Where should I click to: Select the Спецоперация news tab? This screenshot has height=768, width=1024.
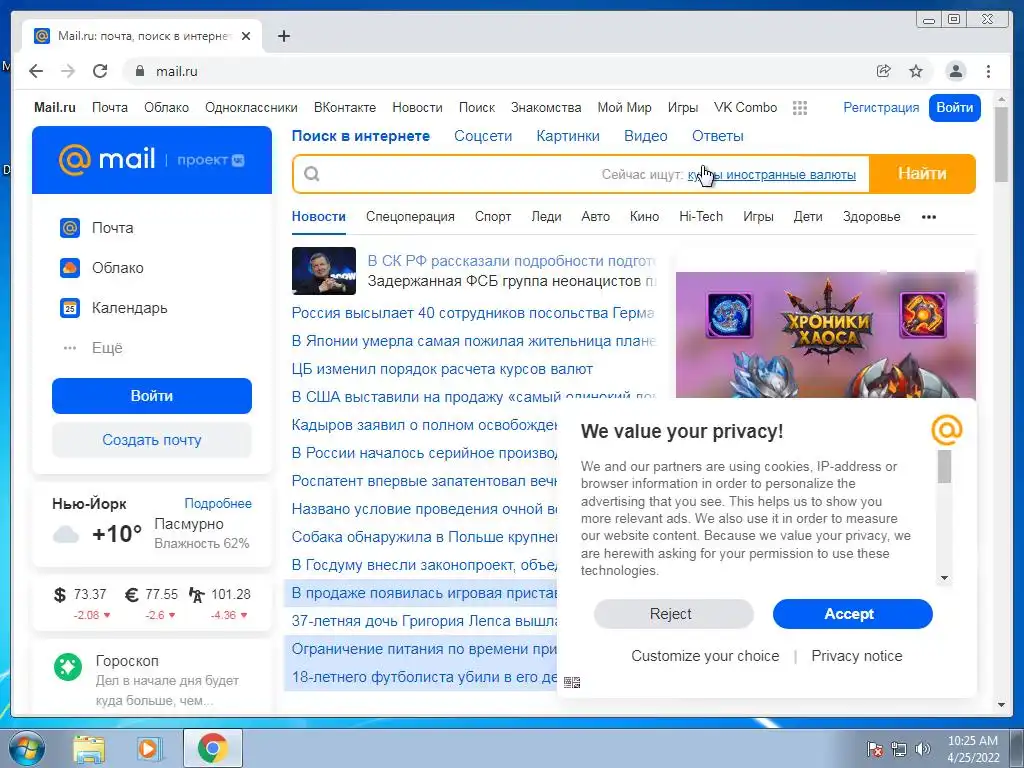pos(410,217)
